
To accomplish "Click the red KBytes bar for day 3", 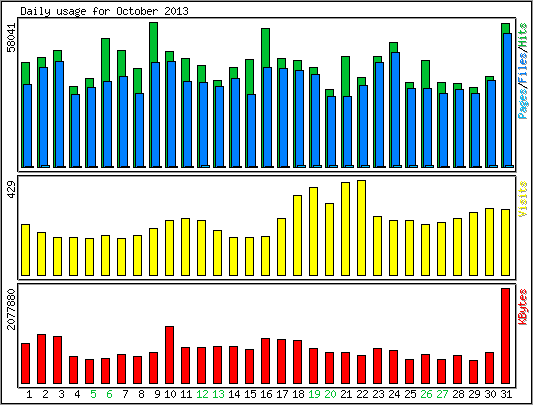I will pos(57,360).
